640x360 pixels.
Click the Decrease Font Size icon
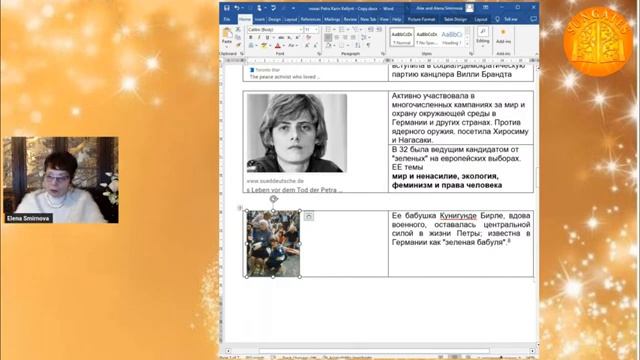(x=316, y=45)
